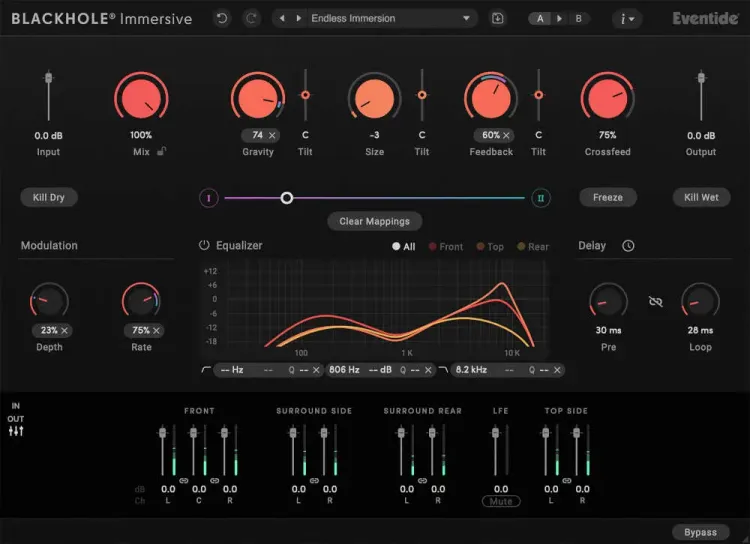Click the Size Tilt slider handle

pos(422,95)
